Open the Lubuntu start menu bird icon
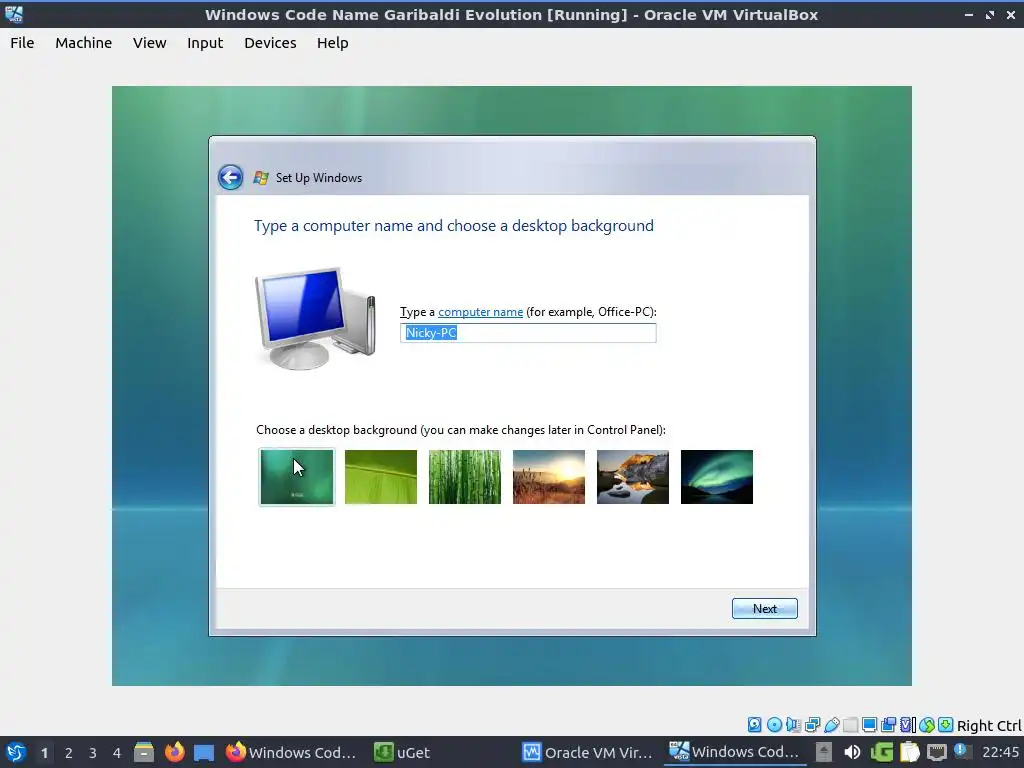 pyautogui.click(x=15, y=752)
